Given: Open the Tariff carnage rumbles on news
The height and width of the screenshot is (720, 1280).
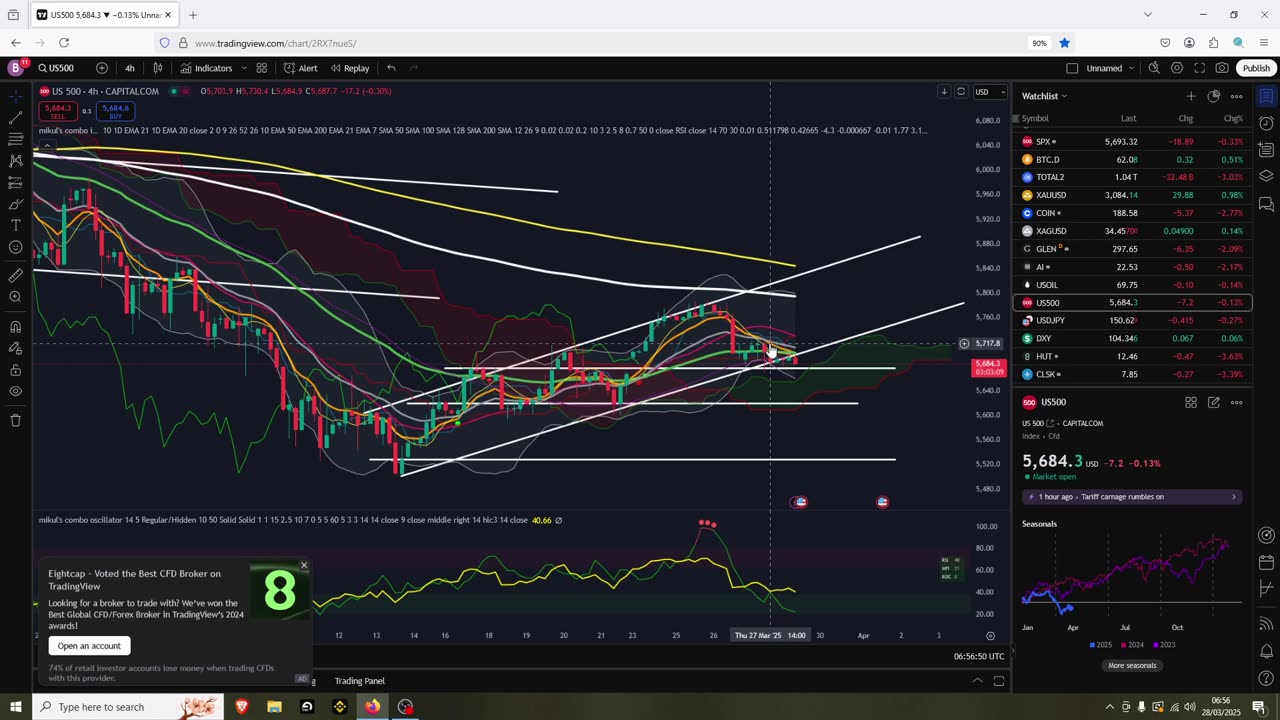Looking at the screenshot, I should tap(1132, 497).
